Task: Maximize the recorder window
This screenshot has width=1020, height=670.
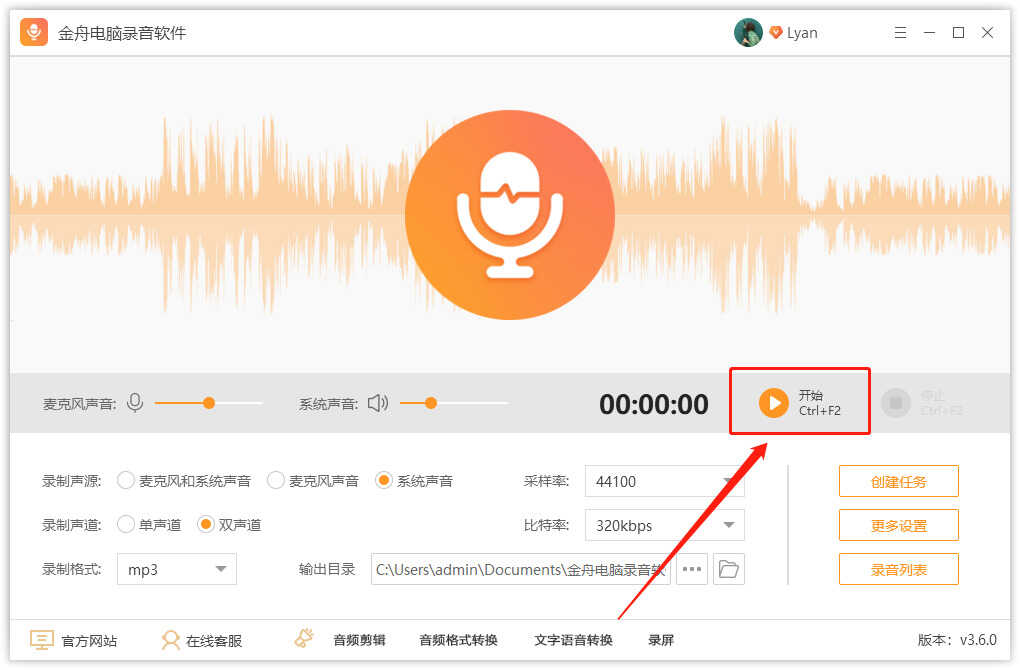Action: tap(958, 33)
